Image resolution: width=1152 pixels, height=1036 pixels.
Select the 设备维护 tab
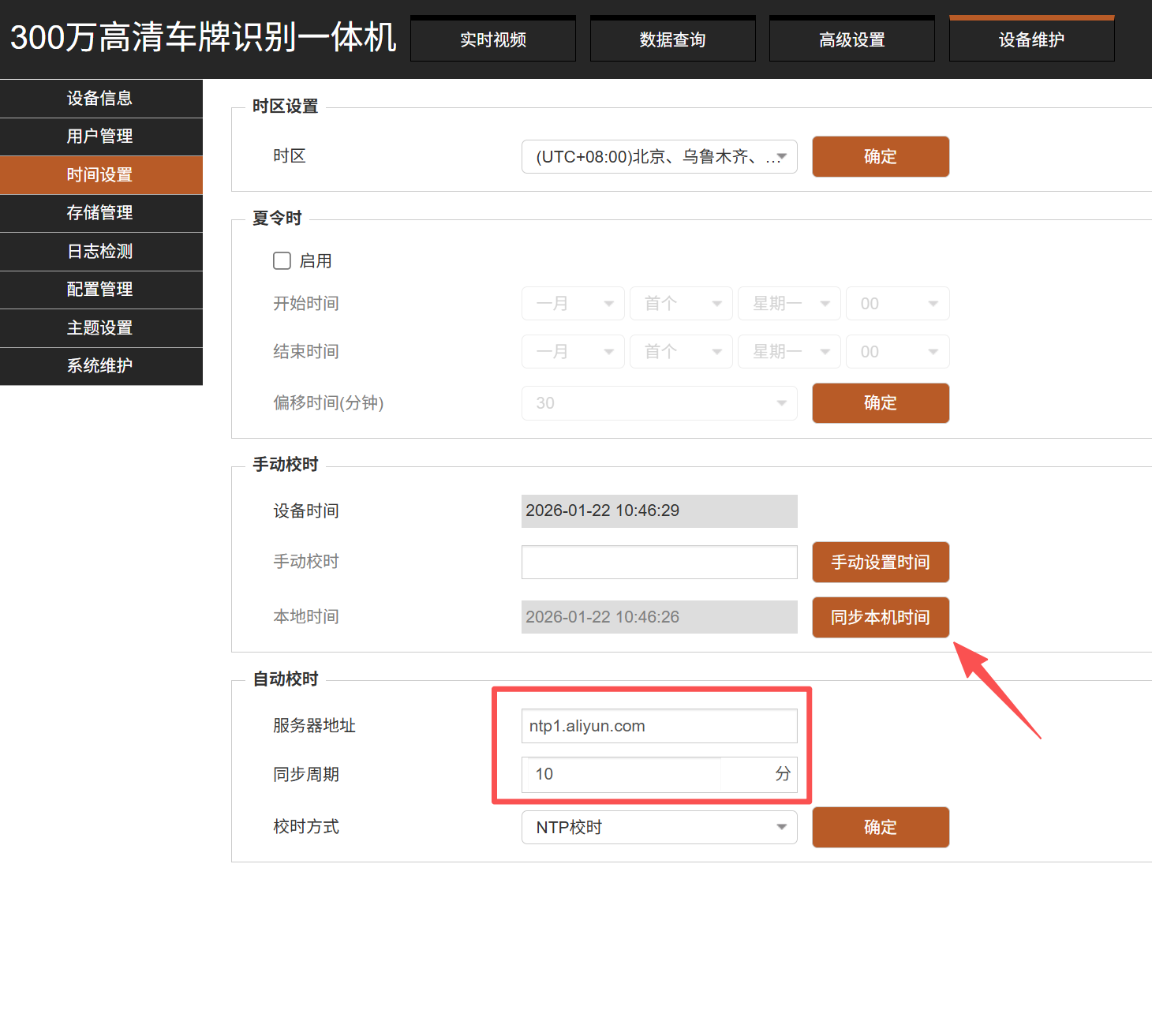click(1031, 39)
